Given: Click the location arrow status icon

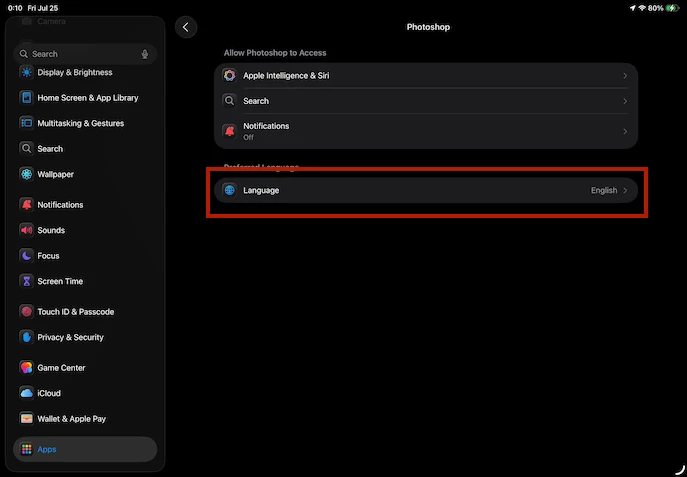Looking at the screenshot, I should coord(633,8).
